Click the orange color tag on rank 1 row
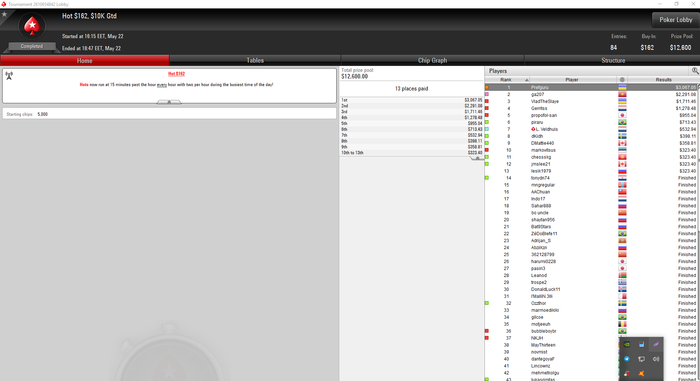Viewport: 700px width, 381px height. 487,88
